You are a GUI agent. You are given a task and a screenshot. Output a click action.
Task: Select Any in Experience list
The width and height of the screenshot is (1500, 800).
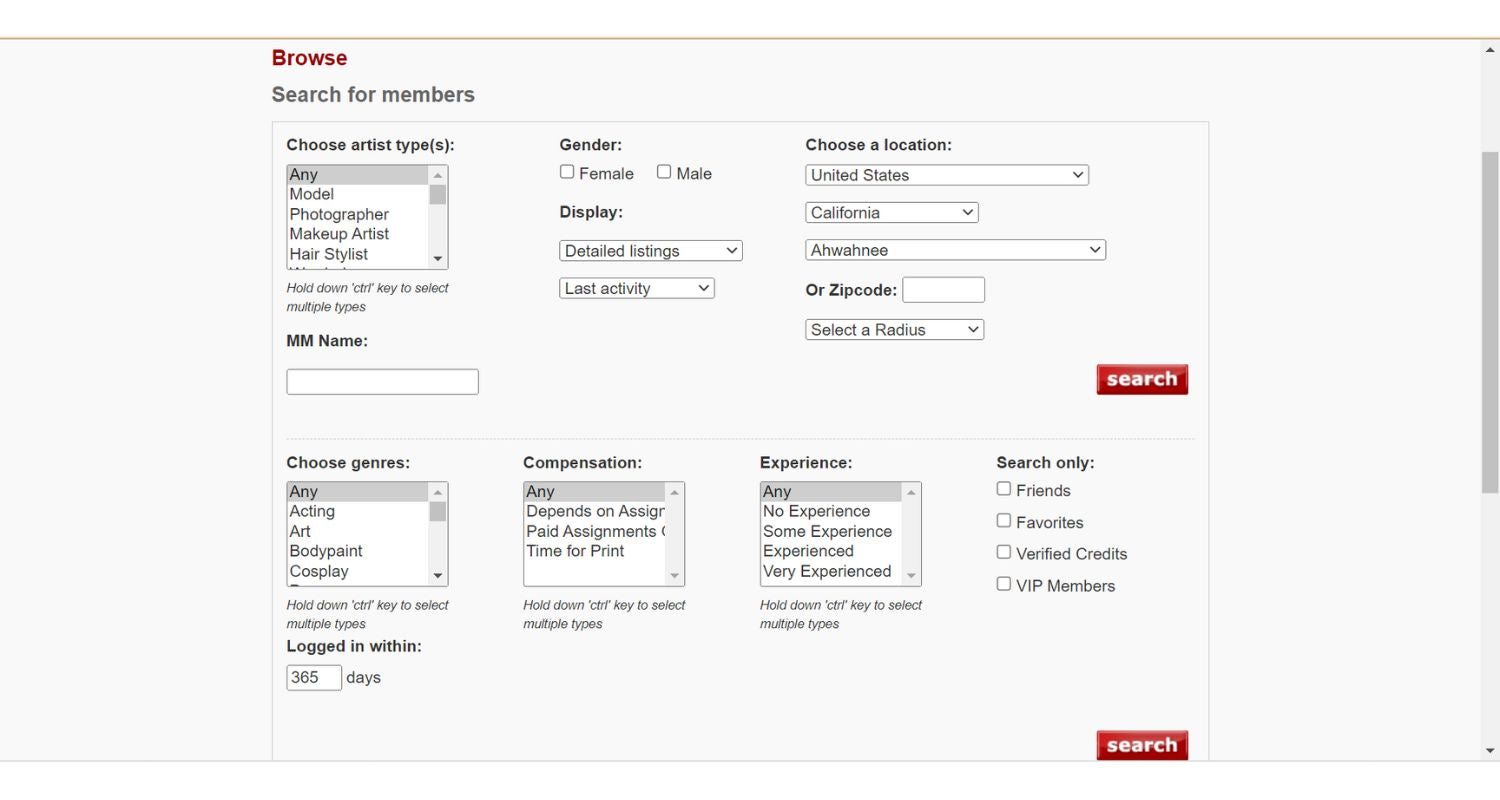[x=831, y=492]
